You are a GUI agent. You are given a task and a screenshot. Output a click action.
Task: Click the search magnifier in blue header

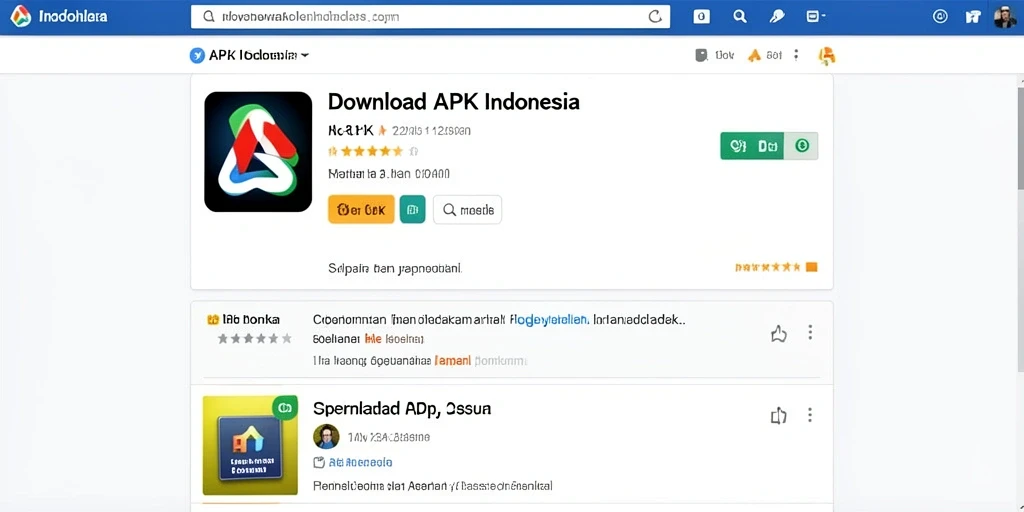[x=740, y=16]
